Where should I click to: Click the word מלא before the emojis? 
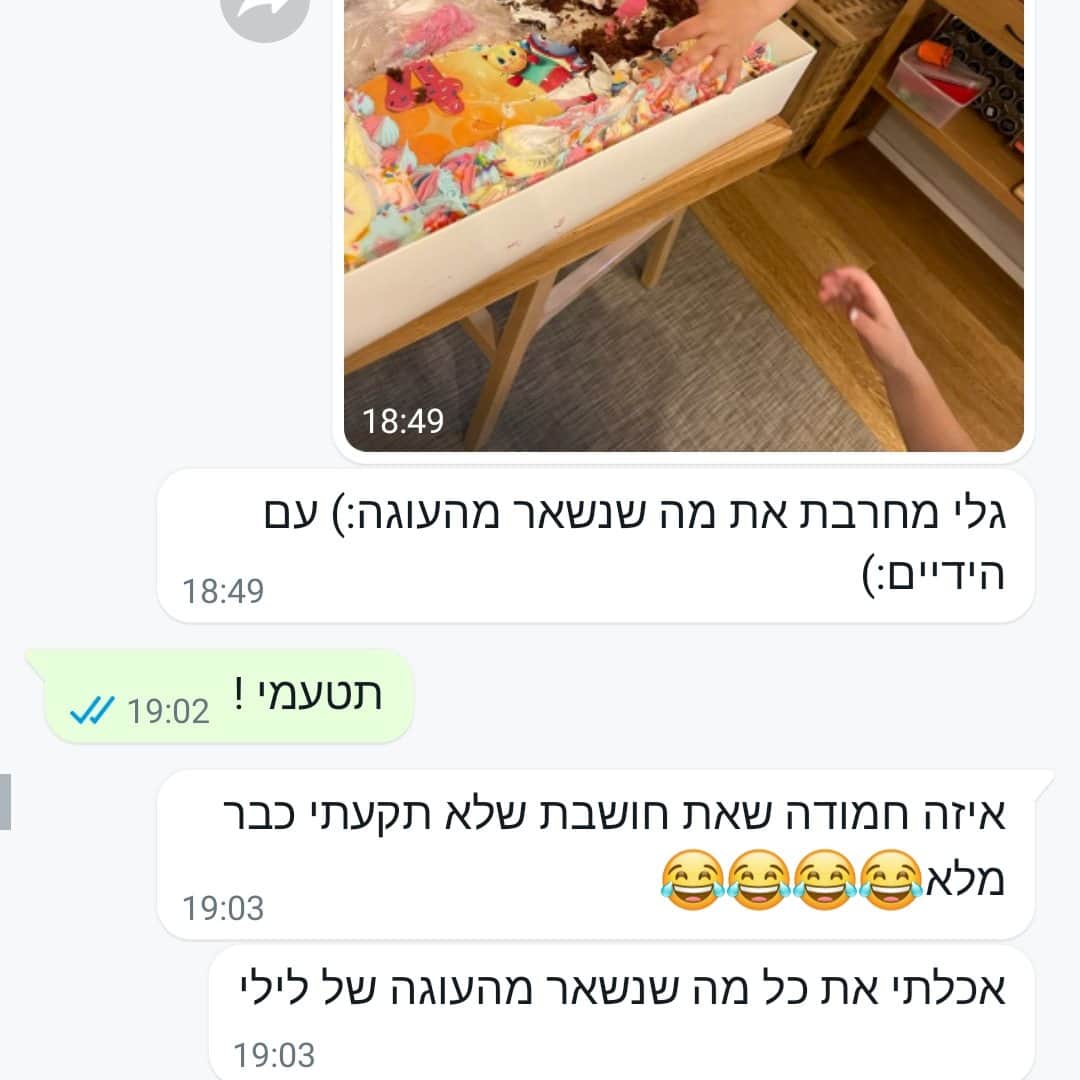[x=966, y=880]
